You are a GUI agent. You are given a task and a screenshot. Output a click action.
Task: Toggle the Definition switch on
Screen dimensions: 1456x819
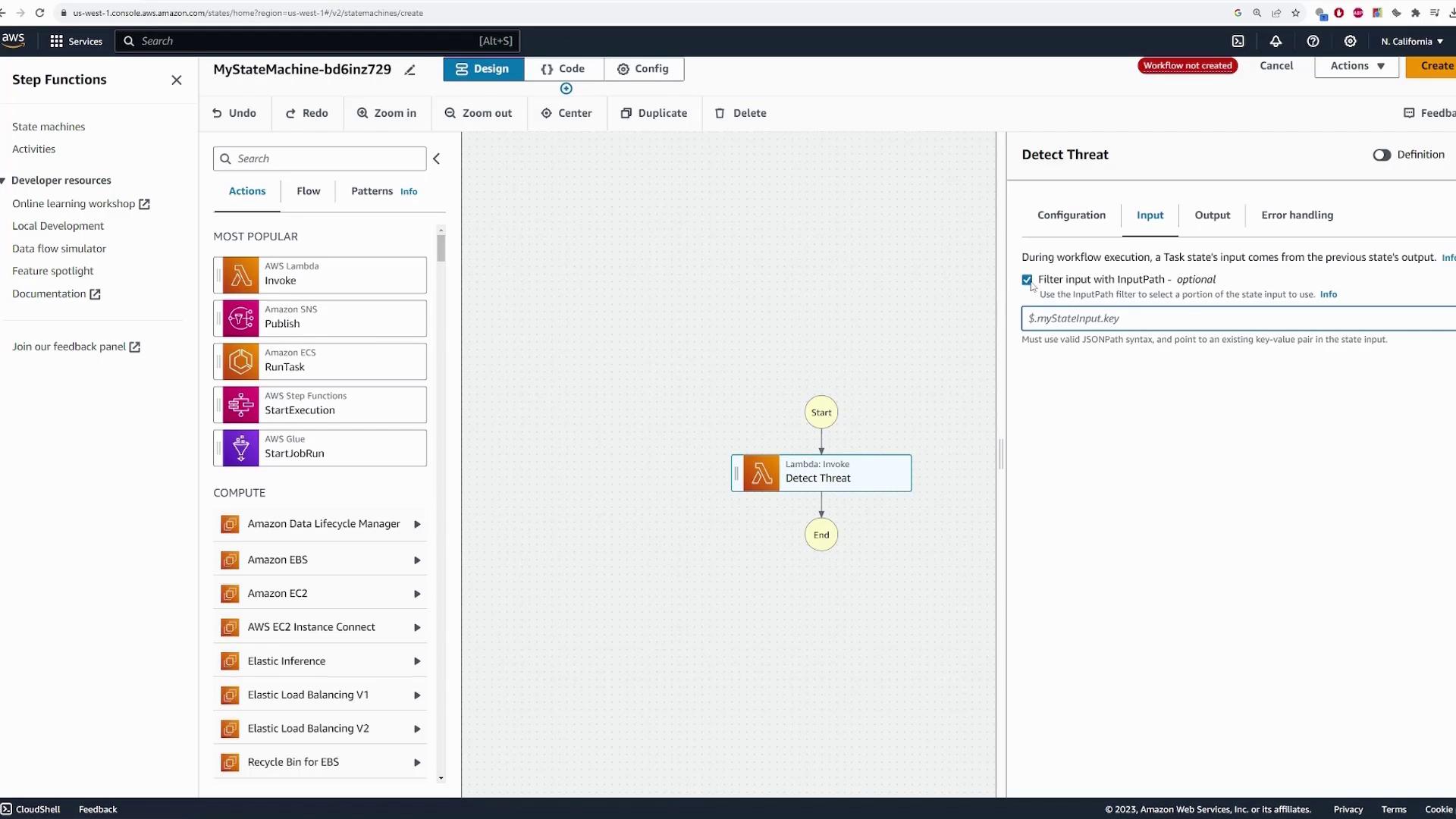(1381, 155)
